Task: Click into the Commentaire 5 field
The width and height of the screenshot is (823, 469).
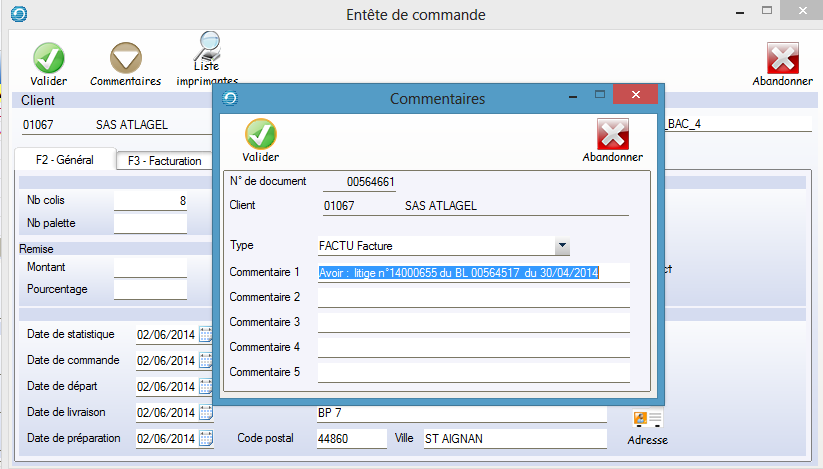Action: pos(473,372)
